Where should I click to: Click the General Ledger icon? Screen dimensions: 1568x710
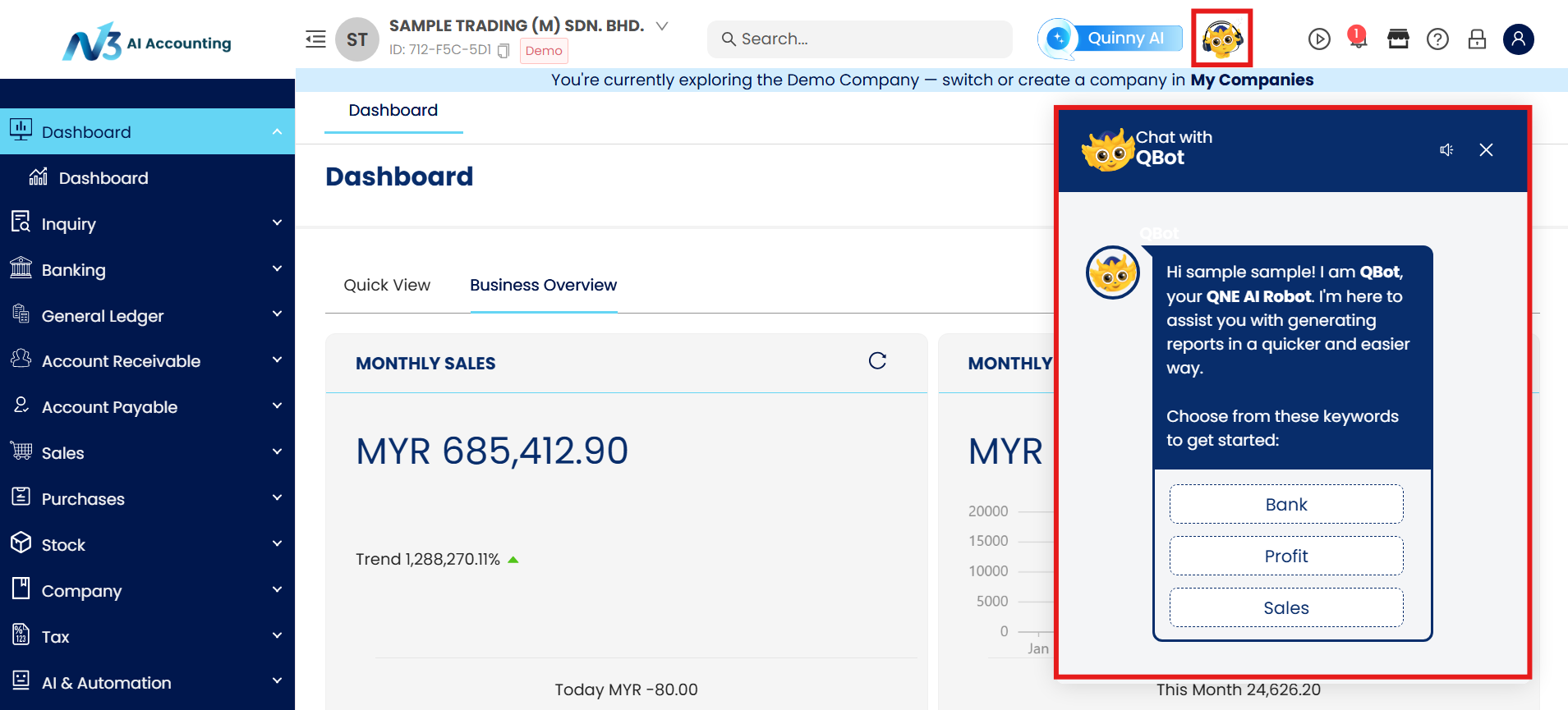tap(21, 314)
